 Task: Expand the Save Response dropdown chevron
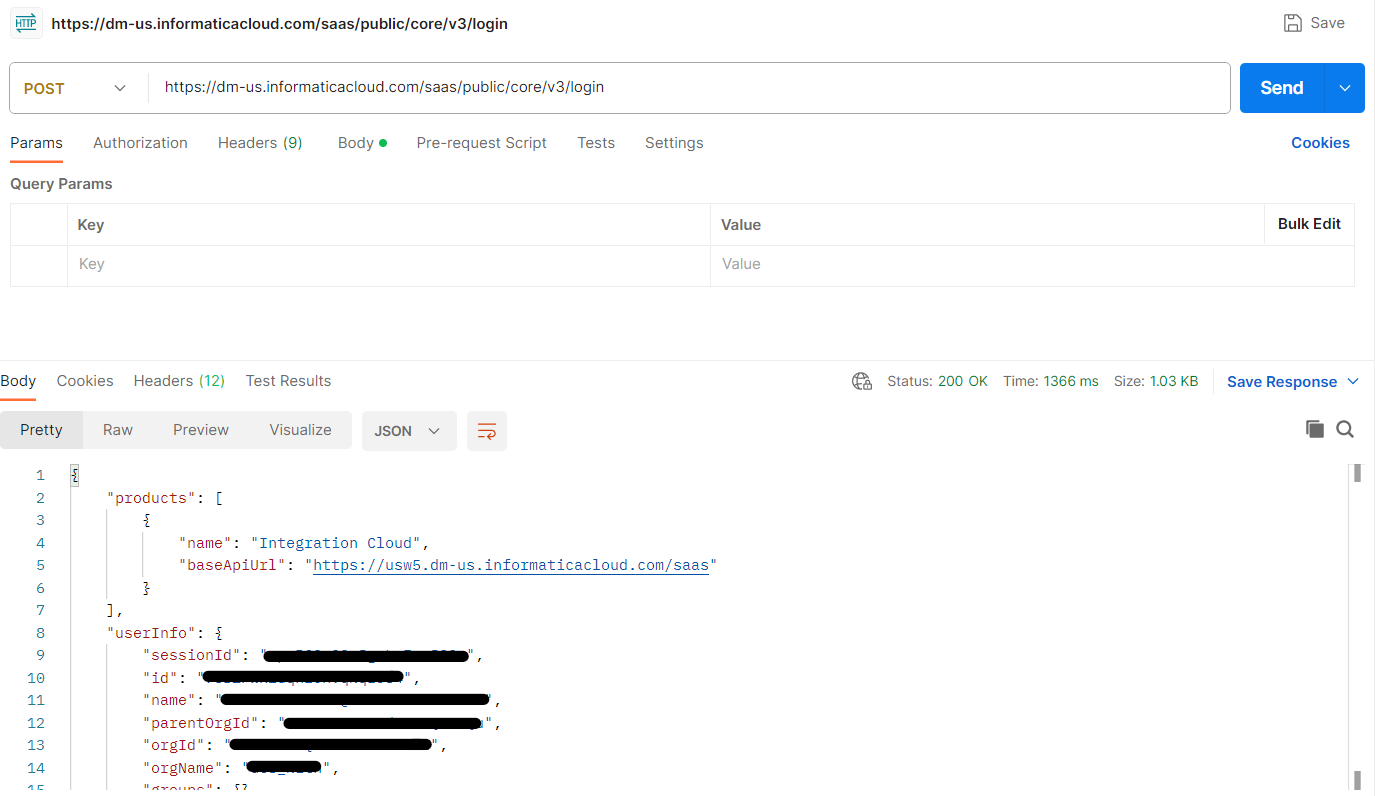(x=1353, y=381)
